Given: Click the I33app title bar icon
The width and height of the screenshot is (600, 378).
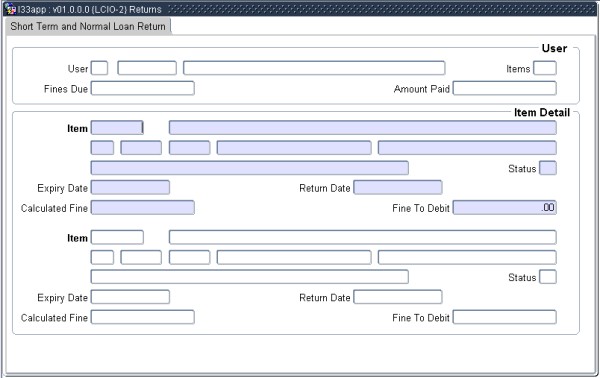Looking at the screenshot, I should click(11, 8).
